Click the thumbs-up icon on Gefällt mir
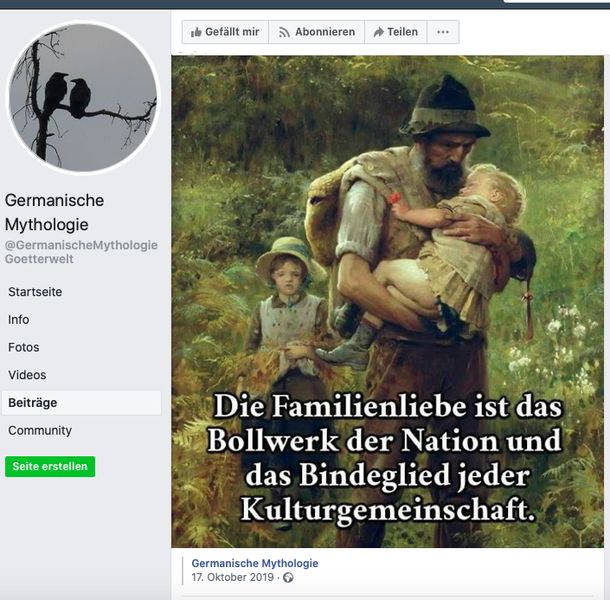This screenshot has height=600, width=610. [196, 32]
